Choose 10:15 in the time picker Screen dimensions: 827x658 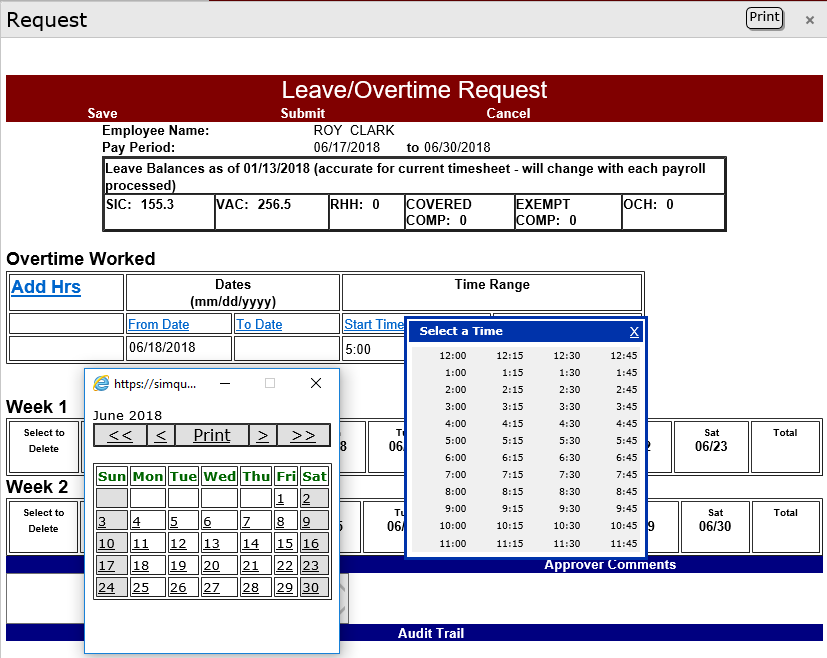[x=509, y=526]
